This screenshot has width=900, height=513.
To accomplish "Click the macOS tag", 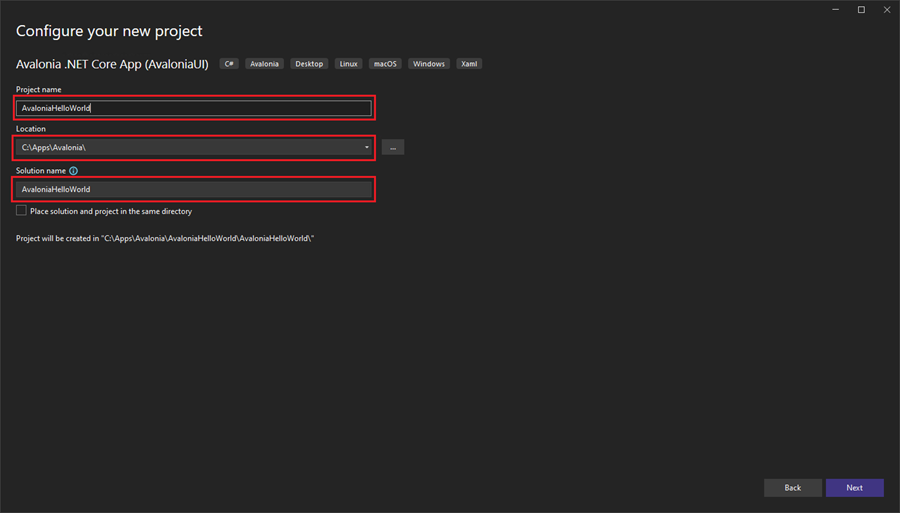I will coord(385,64).
